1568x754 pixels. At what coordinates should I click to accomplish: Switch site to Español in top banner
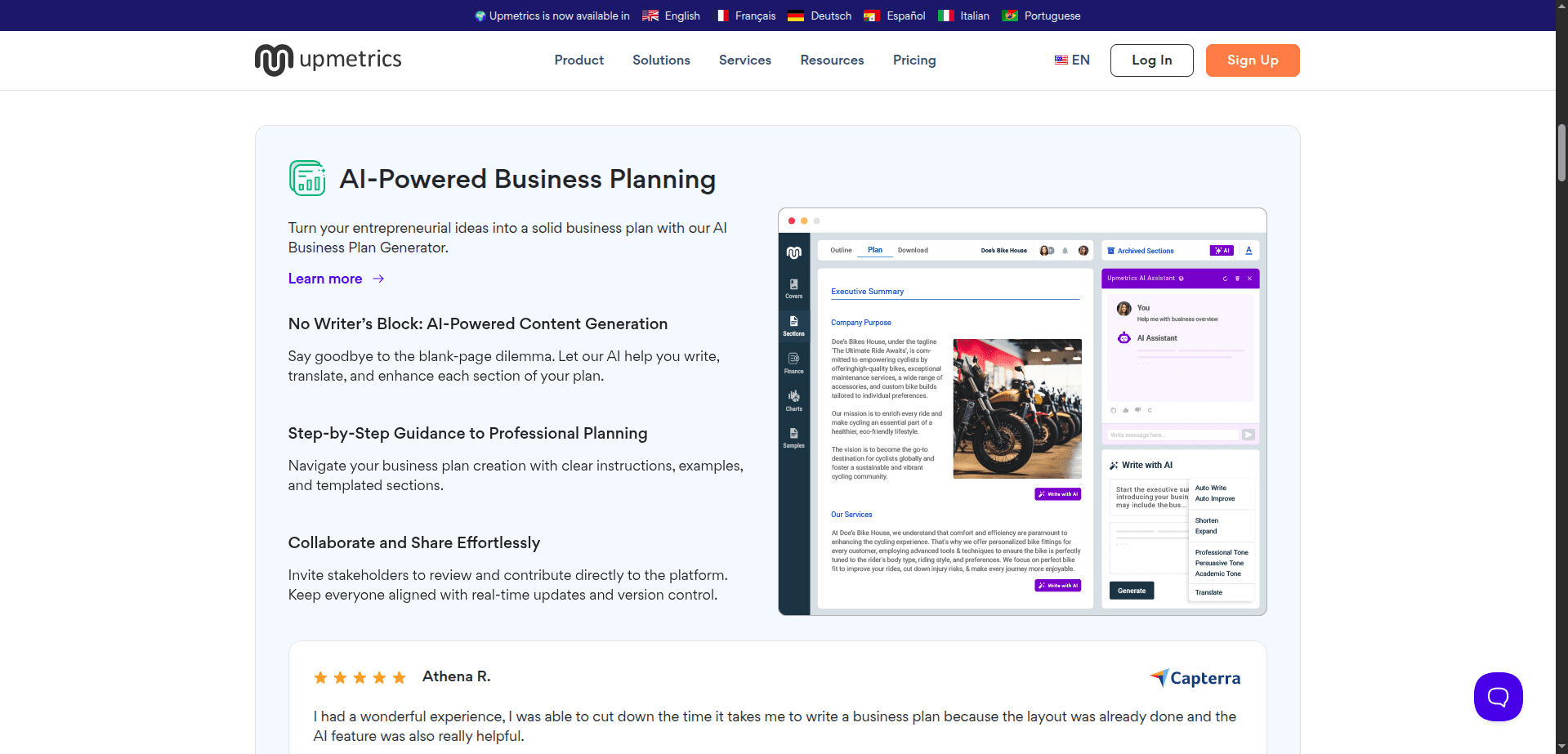click(895, 16)
